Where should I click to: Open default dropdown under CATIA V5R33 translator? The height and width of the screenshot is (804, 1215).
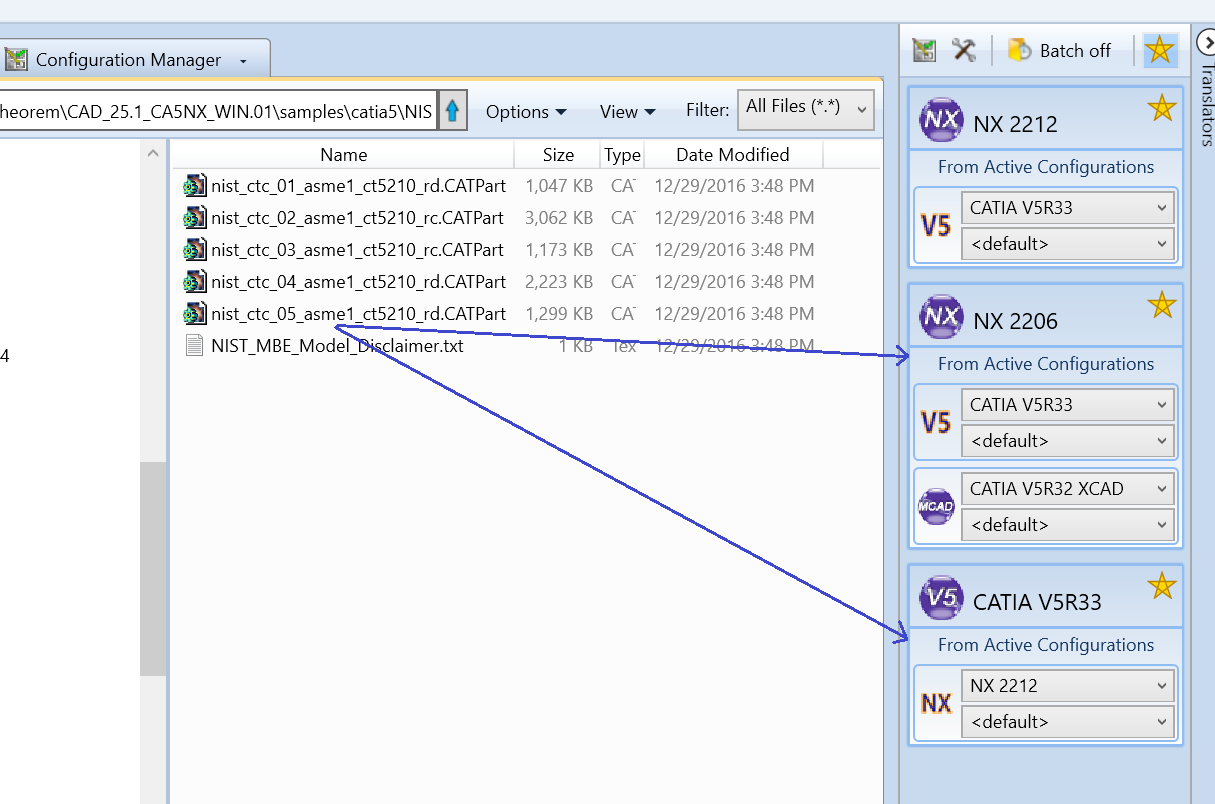(1068, 721)
